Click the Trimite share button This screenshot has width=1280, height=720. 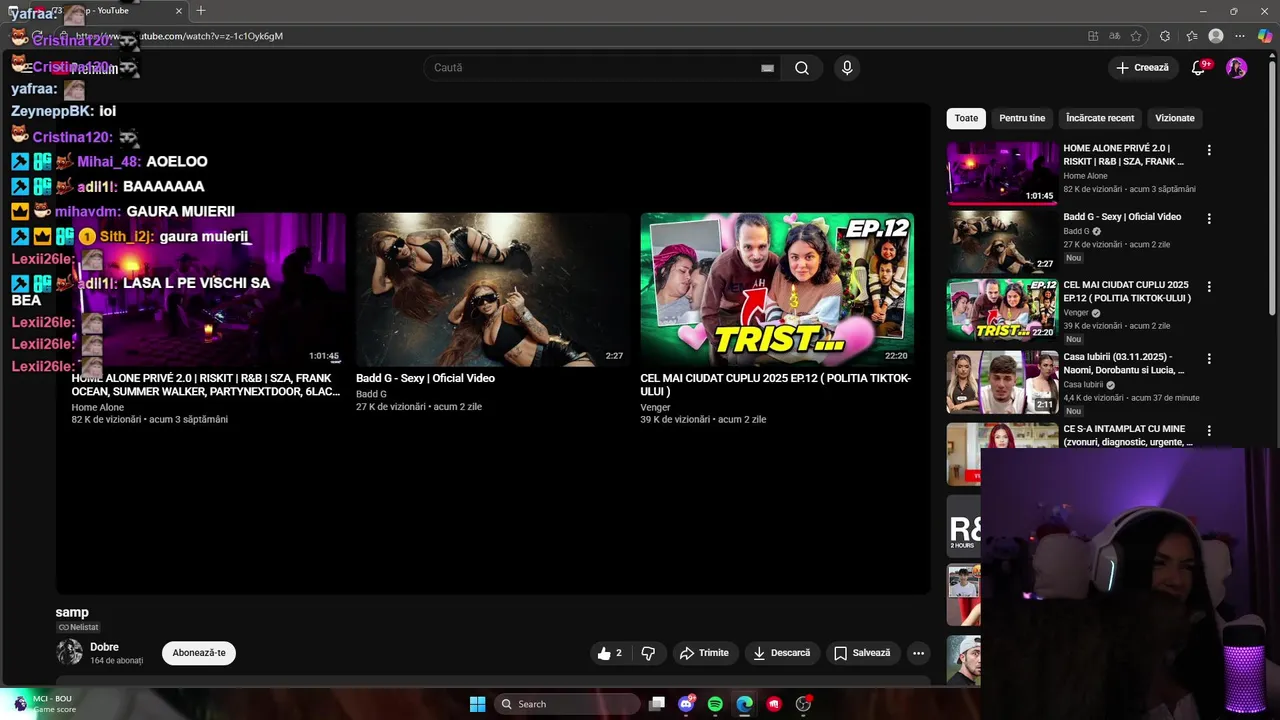pos(704,653)
